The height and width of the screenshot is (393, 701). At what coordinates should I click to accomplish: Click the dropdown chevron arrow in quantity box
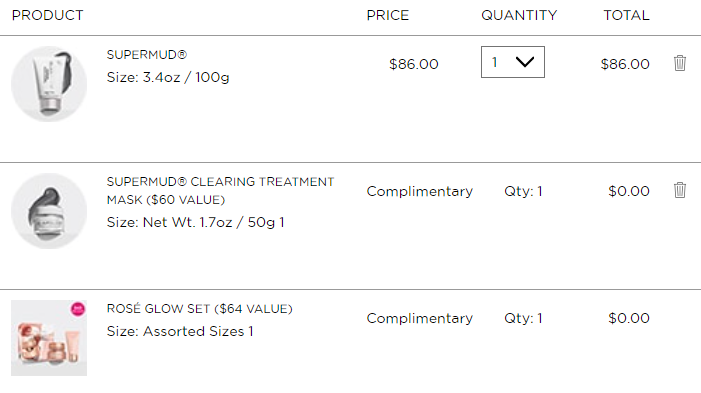(x=525, y=62)
